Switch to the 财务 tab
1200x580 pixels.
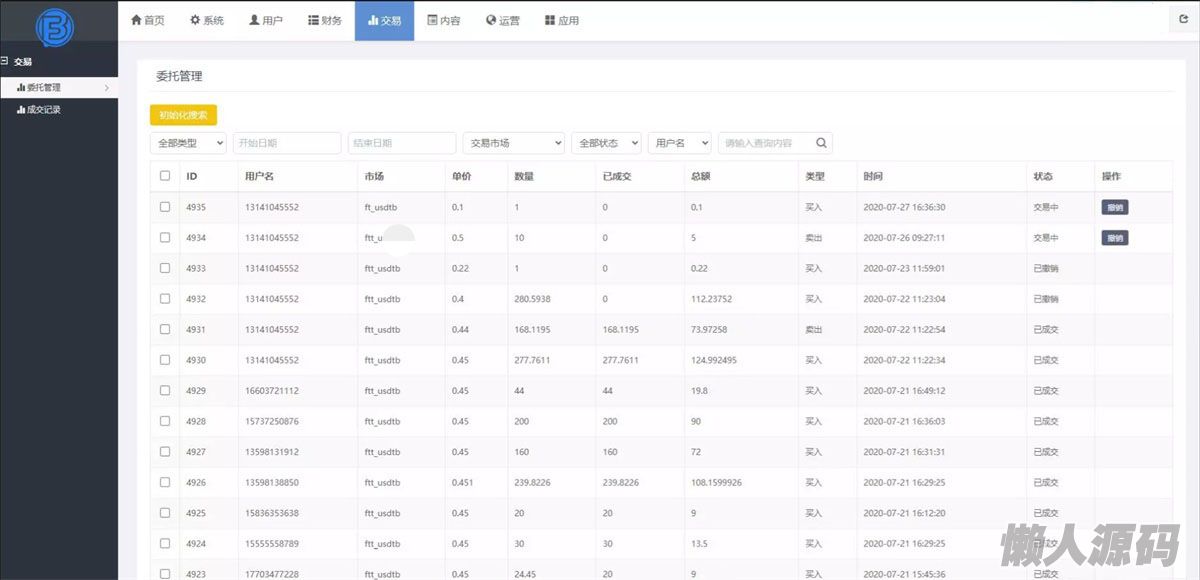tap(325, 20)
